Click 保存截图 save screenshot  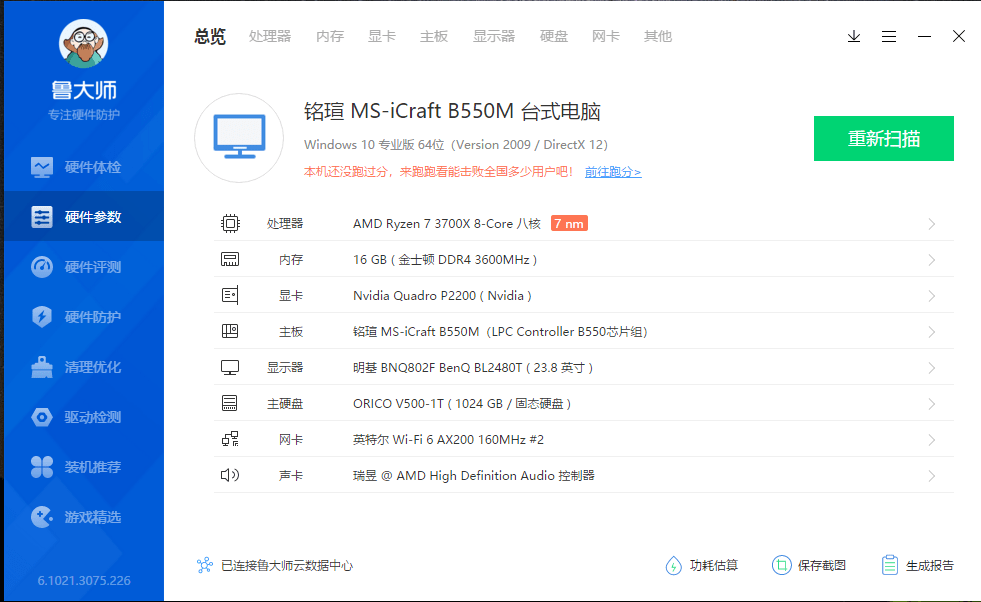tap(809, 565)
